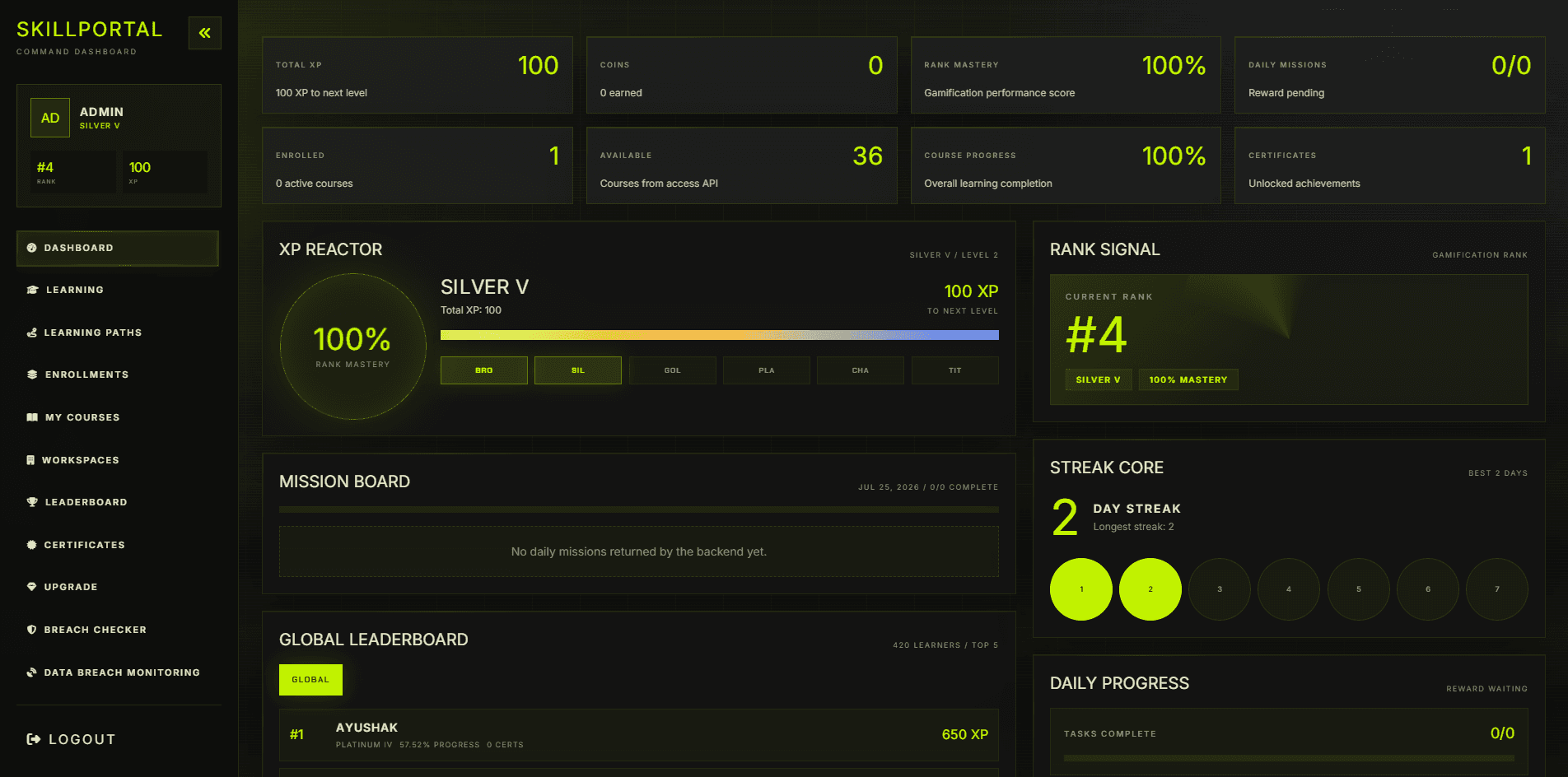The image size is (1568, 777).
Task: Click streak day 7 circle
Action: (1497, 589)
